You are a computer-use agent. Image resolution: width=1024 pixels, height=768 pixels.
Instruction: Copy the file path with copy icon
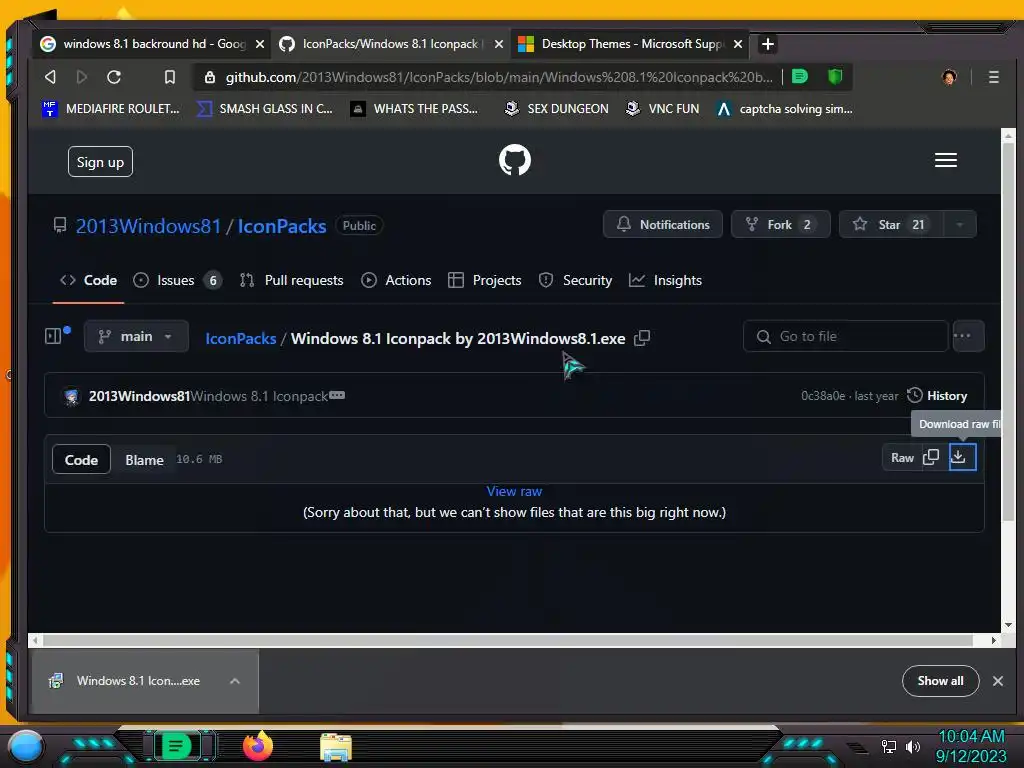pyautogui.click(x=642, y=338)
